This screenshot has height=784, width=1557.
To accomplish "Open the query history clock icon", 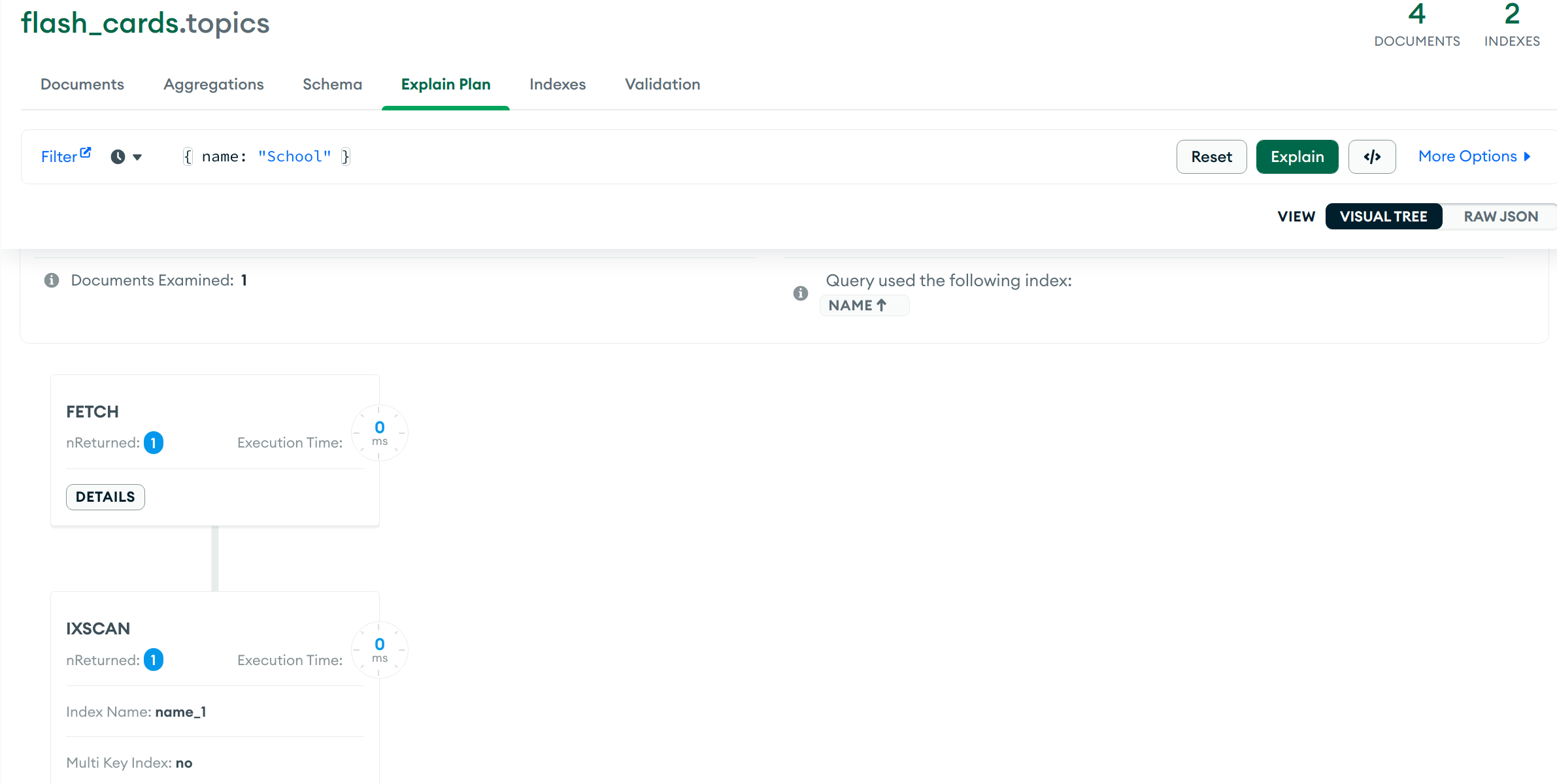I will (x=118, y=157).
